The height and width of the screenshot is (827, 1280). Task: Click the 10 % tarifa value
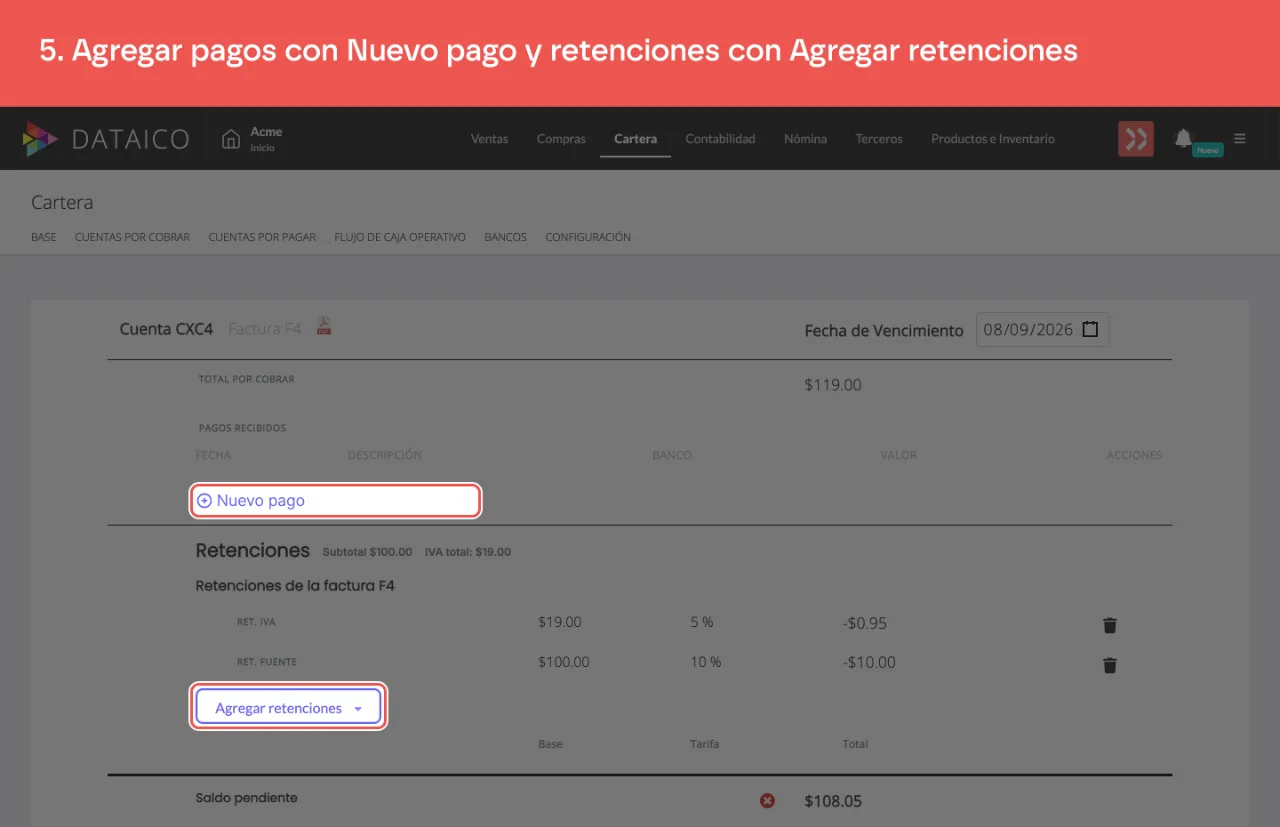point(706,662)
